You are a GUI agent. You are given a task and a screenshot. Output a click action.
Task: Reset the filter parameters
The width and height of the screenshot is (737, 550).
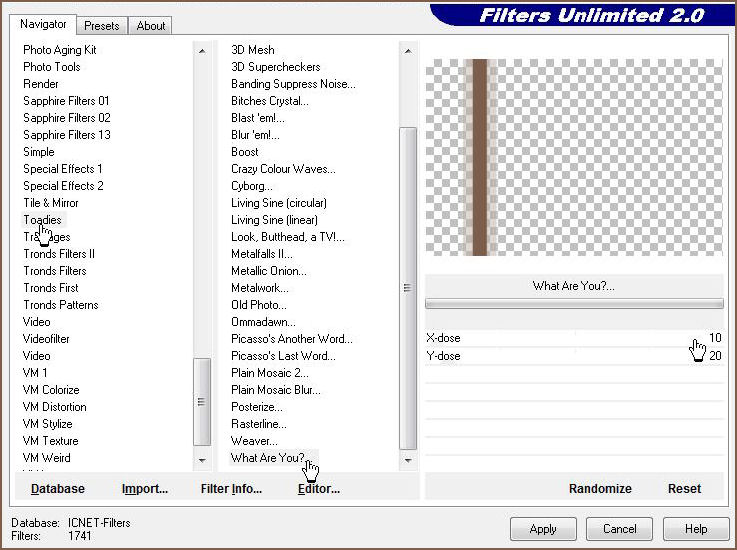684,489
